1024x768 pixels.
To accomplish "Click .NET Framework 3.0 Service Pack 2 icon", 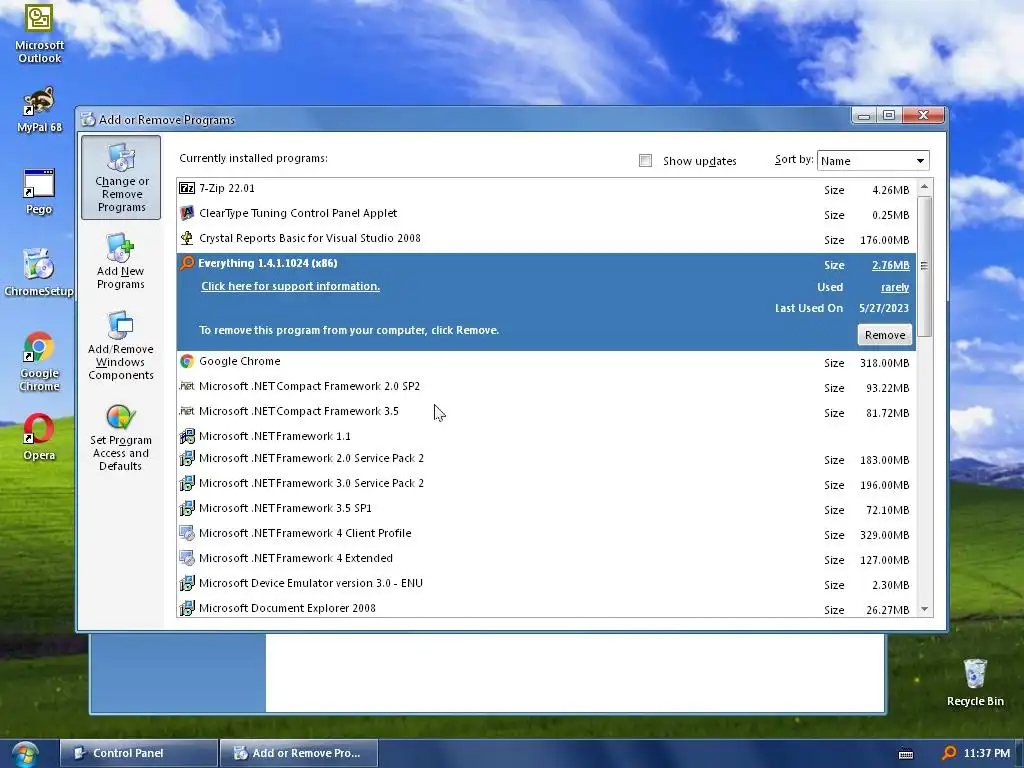I will (187, 483).
